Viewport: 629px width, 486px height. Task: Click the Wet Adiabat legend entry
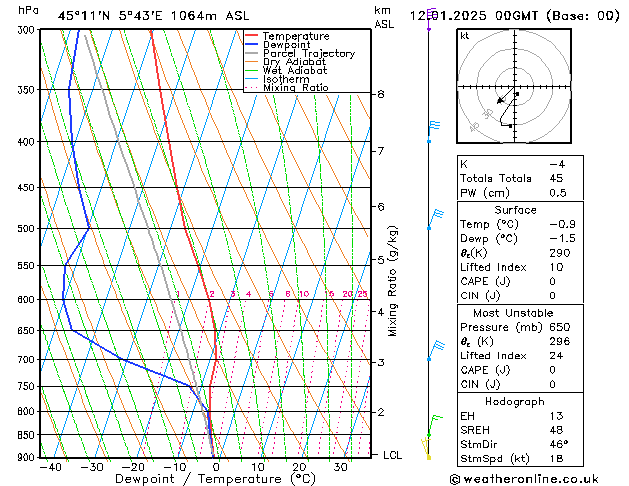click(x=295, y=70)
